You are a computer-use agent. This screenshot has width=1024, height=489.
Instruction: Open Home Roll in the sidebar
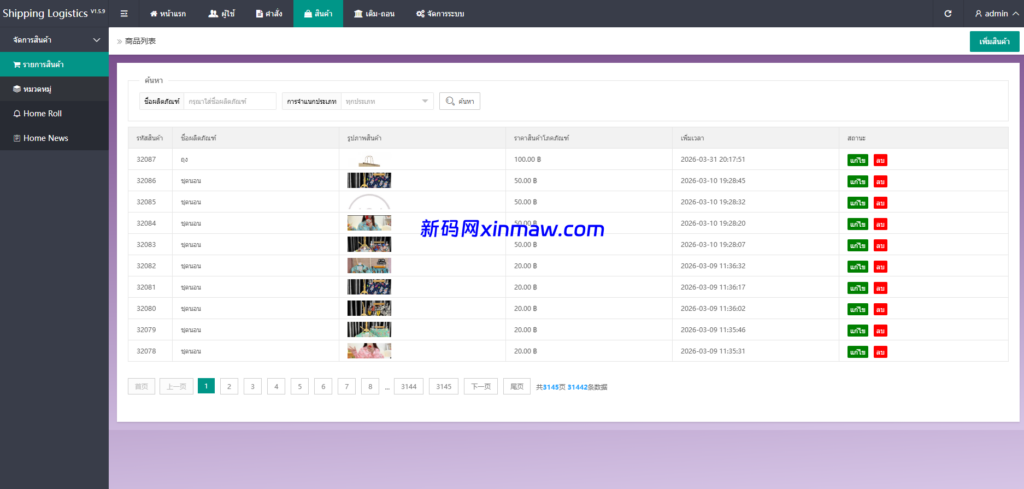pos(54,114)
